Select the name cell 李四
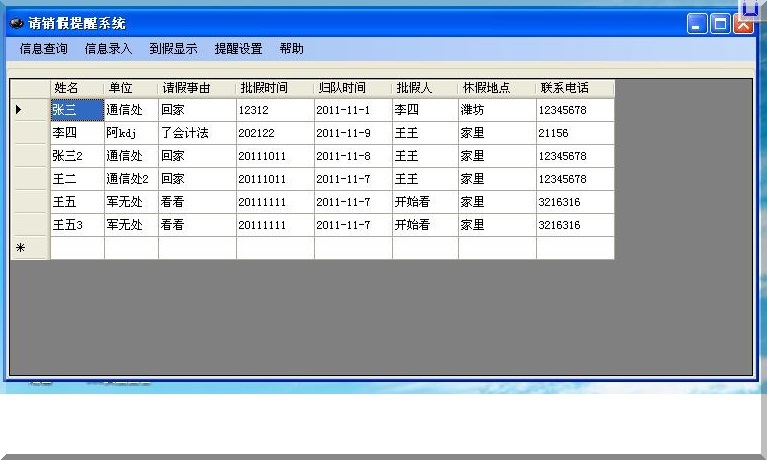Image resolution: width=767 pixels, height=460 pixels. click(77, 133)
